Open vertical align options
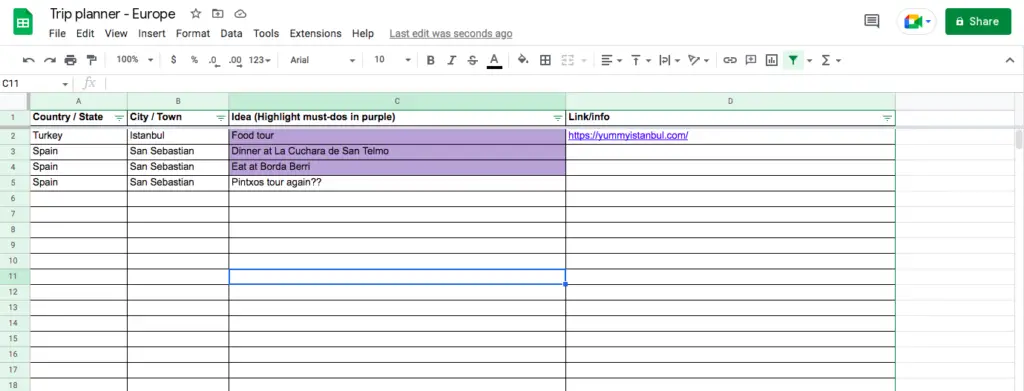1024x391 pixels. tap(641, 60)
